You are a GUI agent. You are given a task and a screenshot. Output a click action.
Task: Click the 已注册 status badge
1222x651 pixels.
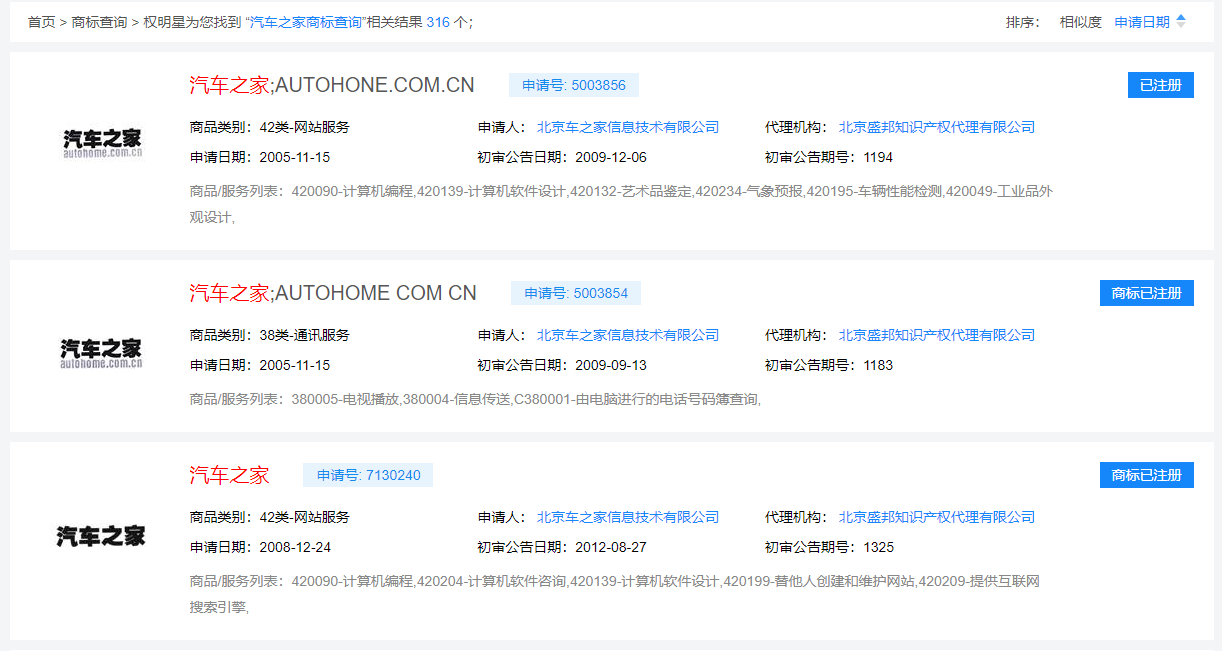coord(1161,85)
